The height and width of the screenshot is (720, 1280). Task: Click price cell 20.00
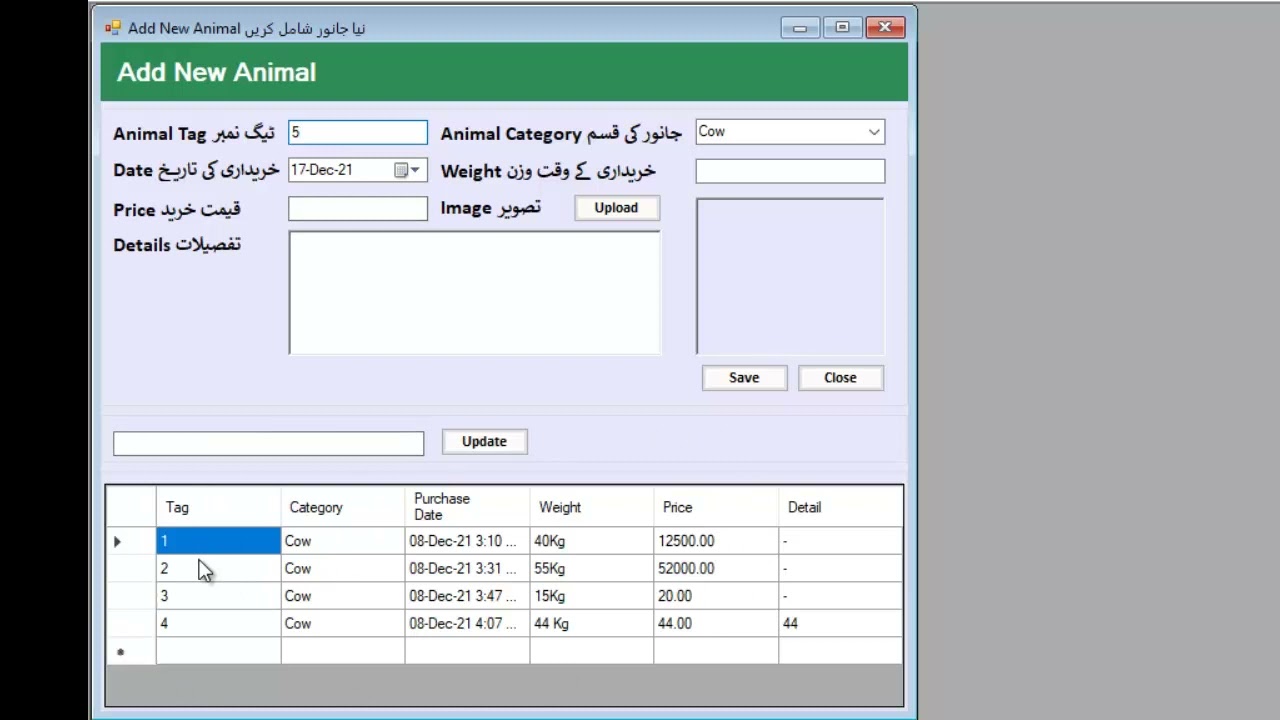tap(716, 596)
